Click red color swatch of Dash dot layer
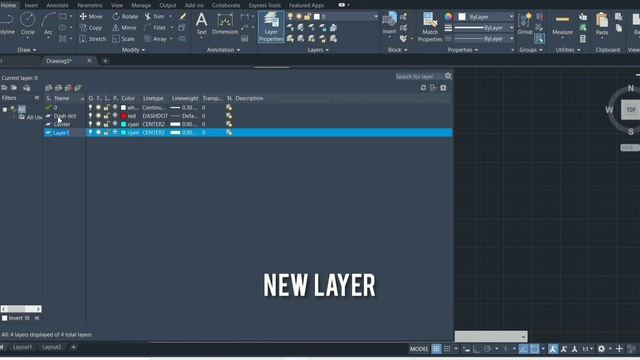 (124, 116)
